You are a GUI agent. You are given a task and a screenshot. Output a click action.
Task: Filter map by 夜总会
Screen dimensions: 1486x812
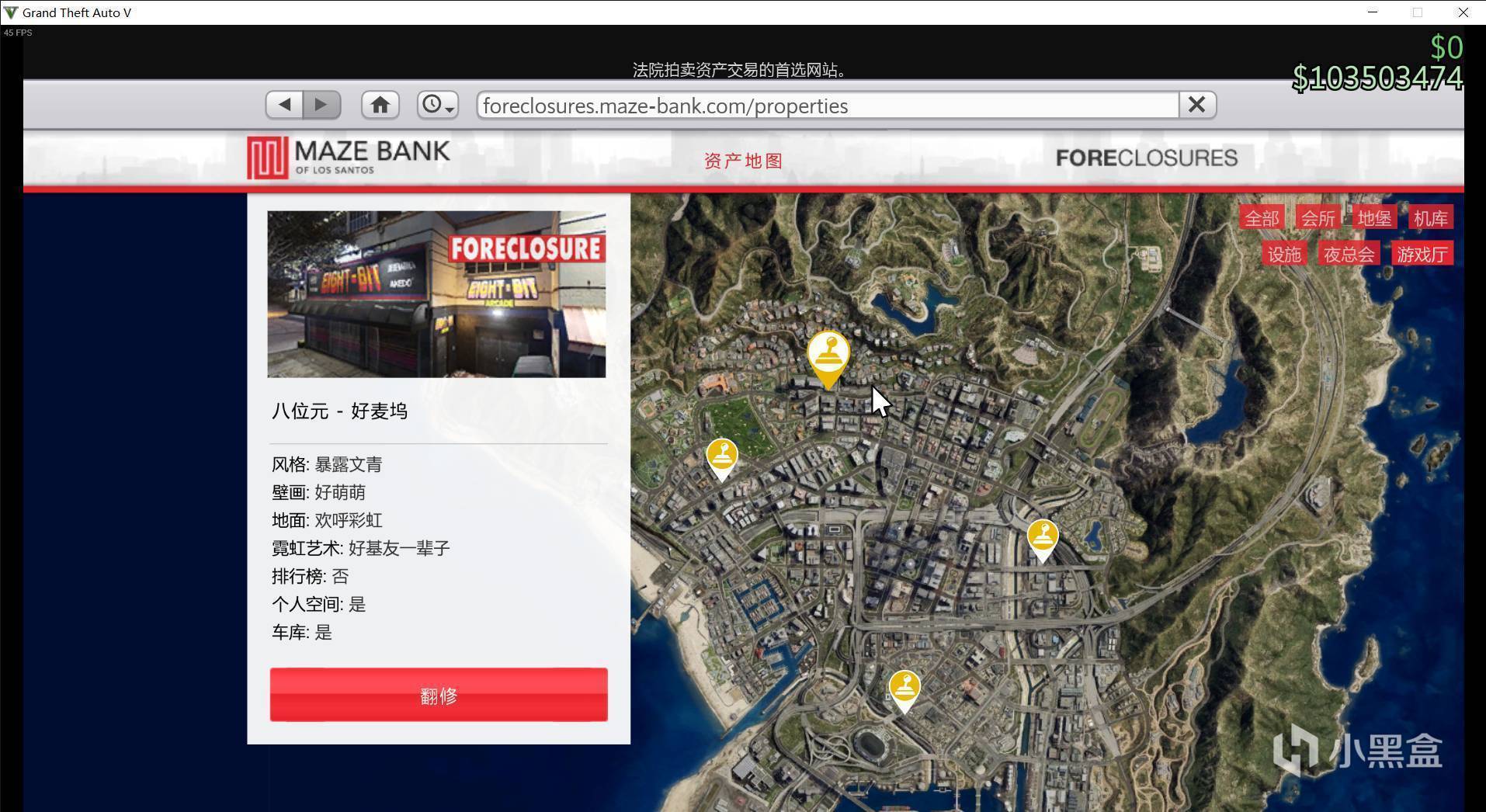(x=1349, y=254)
